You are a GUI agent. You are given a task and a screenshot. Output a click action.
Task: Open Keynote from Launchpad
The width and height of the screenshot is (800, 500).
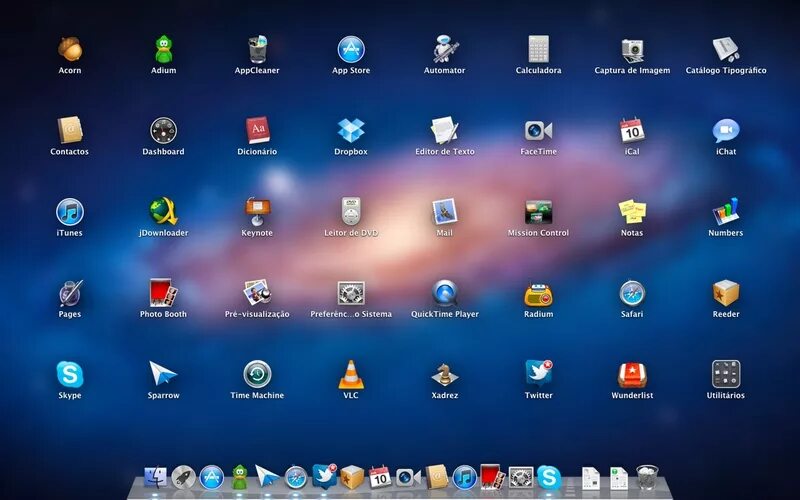pos(257,211)
